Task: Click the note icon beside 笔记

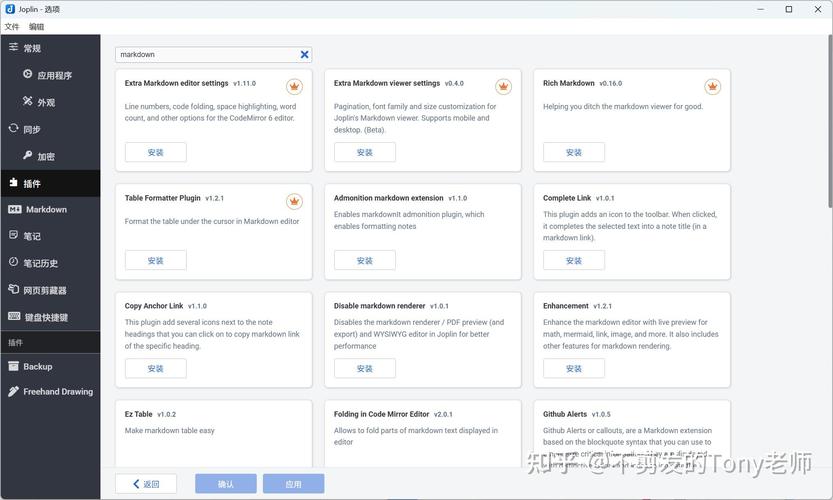Action: (13, 235)
